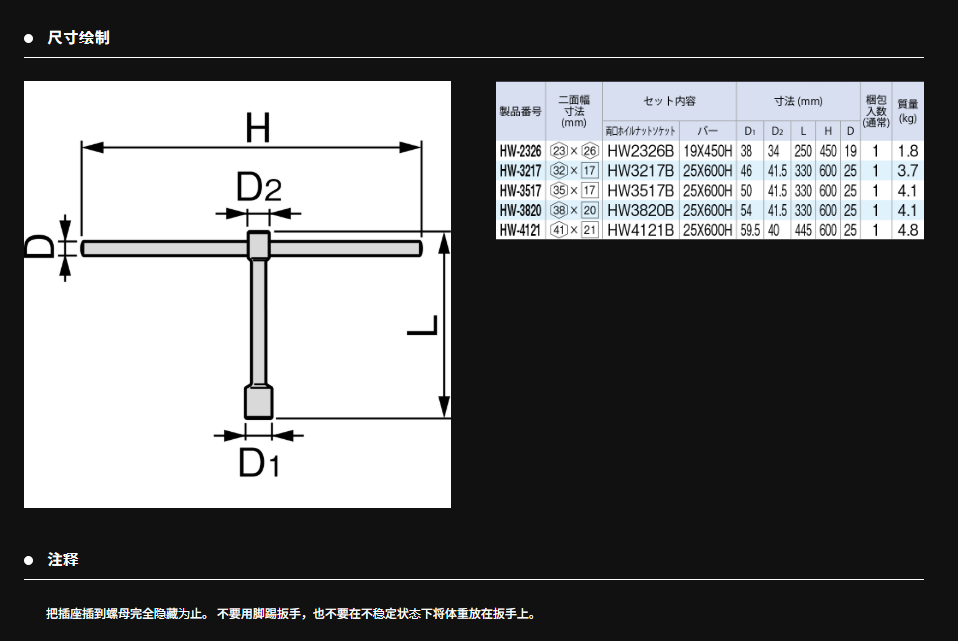Click the bullet beside 注释 heading
Viewport: 958px width, 641px height.
[29, 560]
